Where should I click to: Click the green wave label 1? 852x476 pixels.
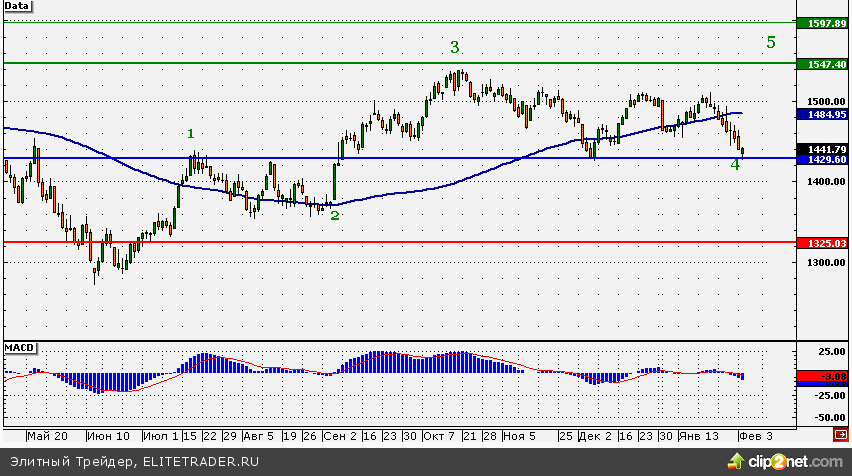(x=191, y=133)
